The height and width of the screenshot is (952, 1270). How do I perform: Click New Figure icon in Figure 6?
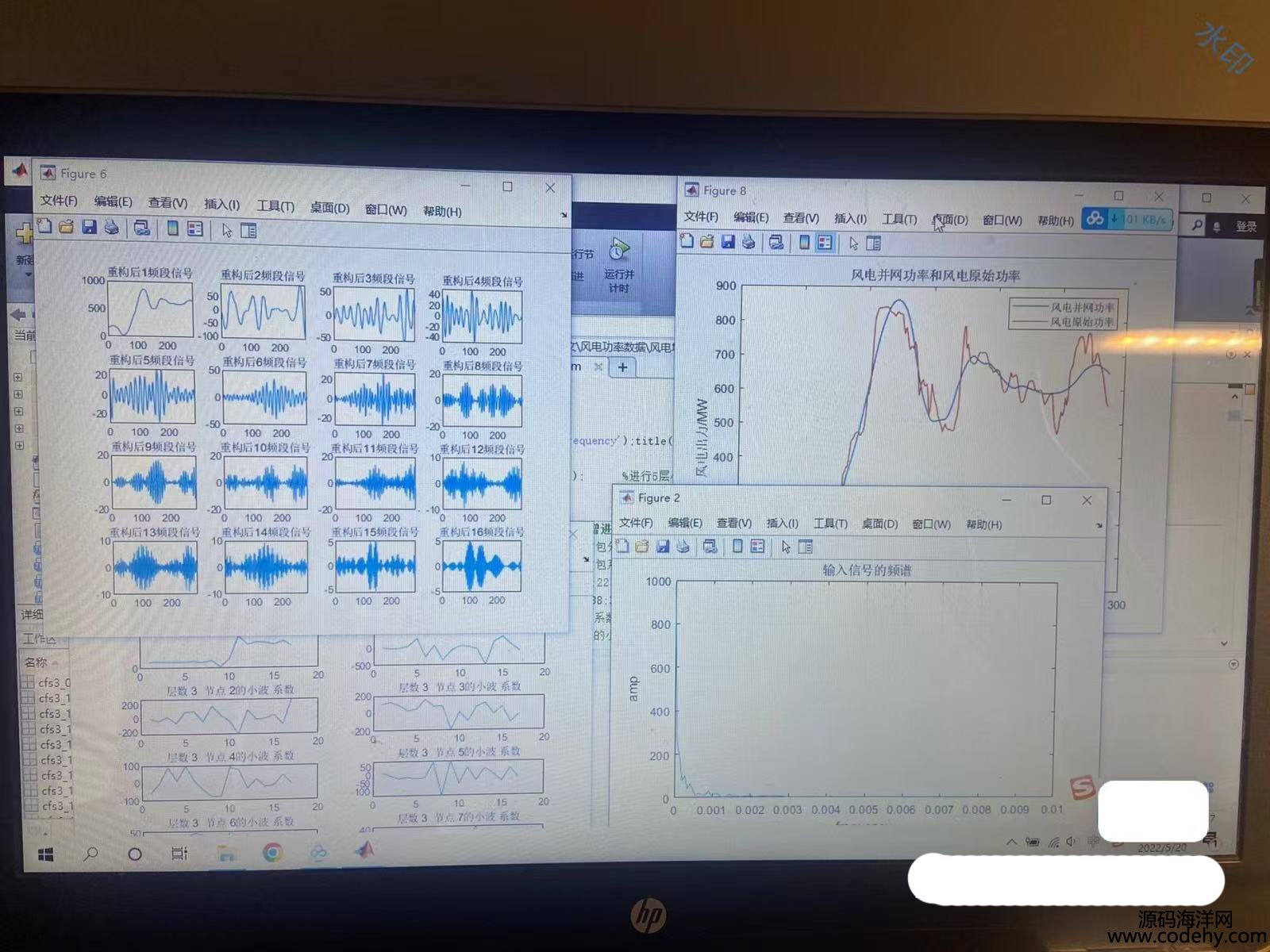[44, 227]
